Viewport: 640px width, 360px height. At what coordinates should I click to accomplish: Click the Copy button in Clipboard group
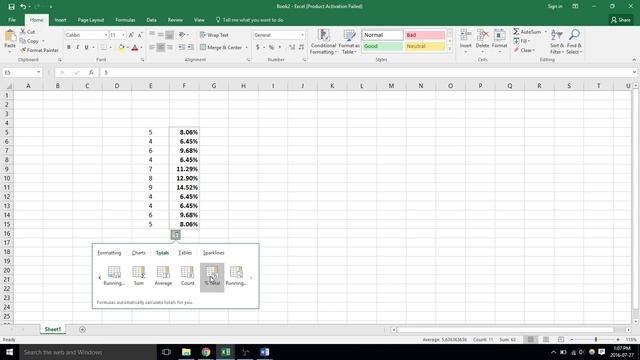[x=29, y=41]
